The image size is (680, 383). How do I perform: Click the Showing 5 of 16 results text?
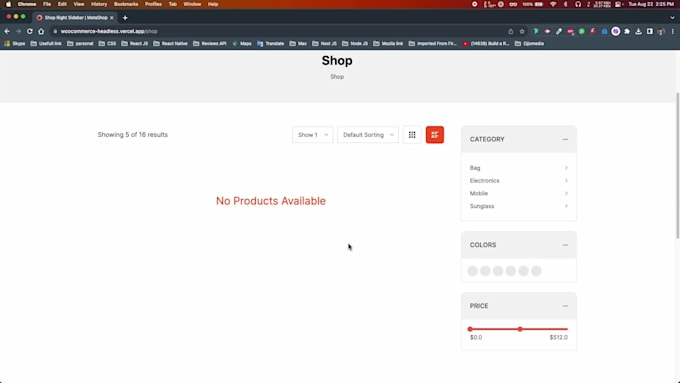point(133,135)
